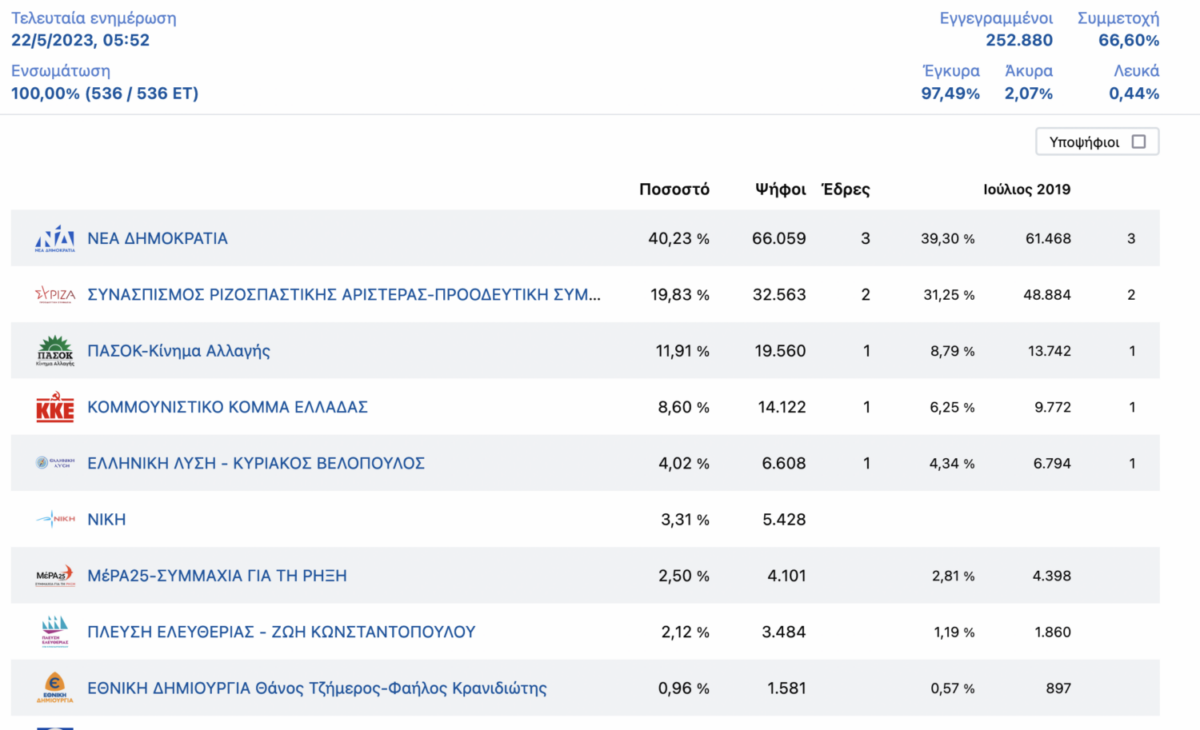Screen dimensions: 1200x730
Task: Click PASOK votes 19.560
Action: (x=779, y=351)
